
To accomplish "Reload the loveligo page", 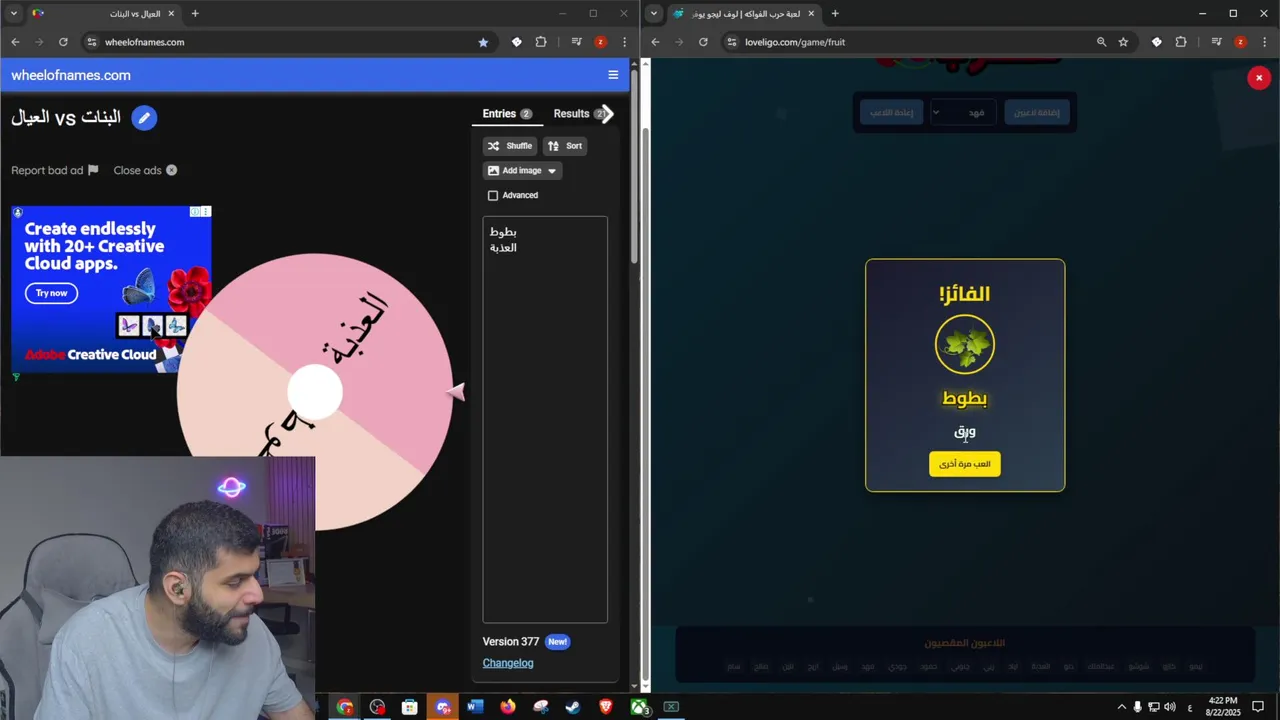I will tap(703, 42).
